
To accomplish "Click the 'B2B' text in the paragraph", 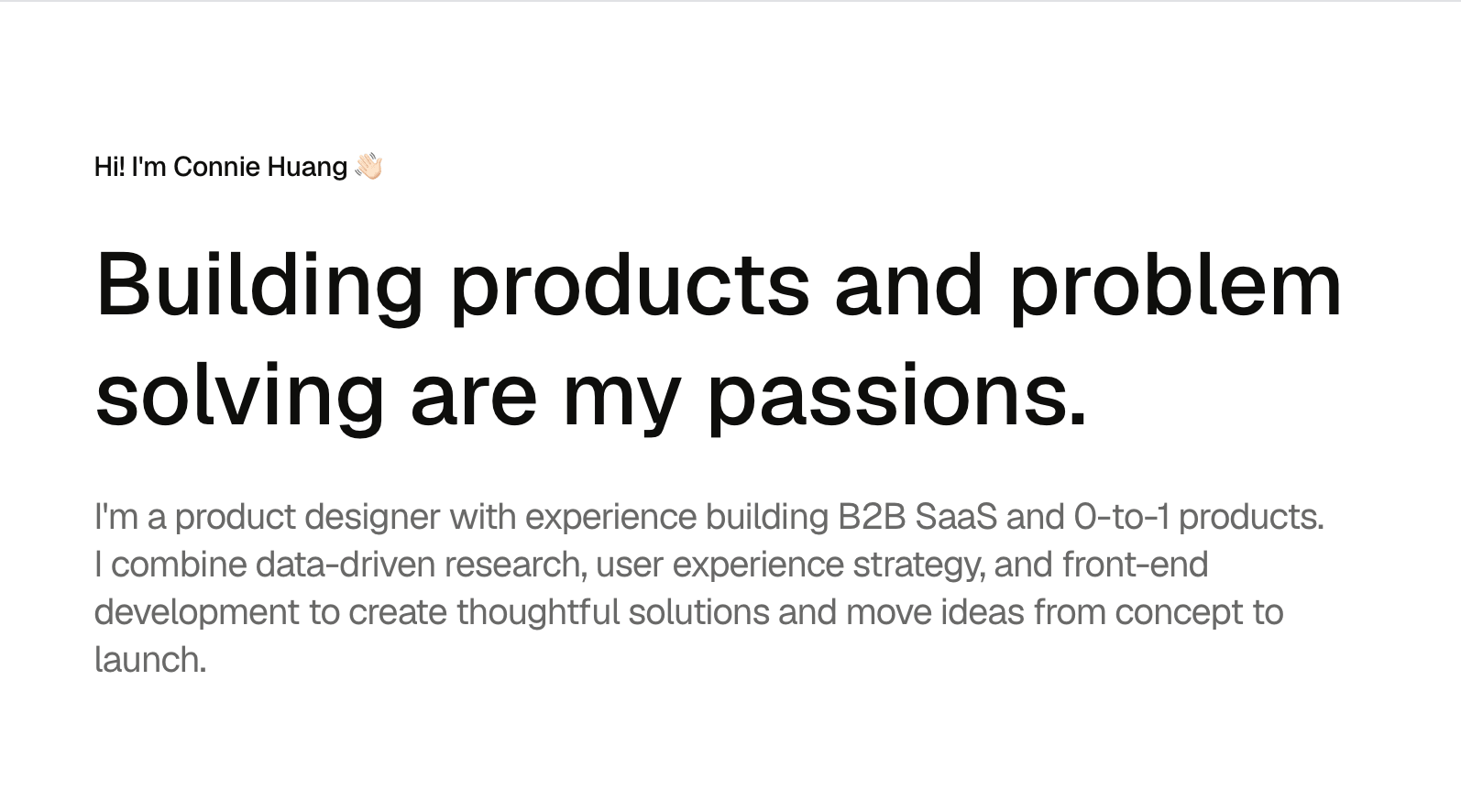I will point(871,517).
